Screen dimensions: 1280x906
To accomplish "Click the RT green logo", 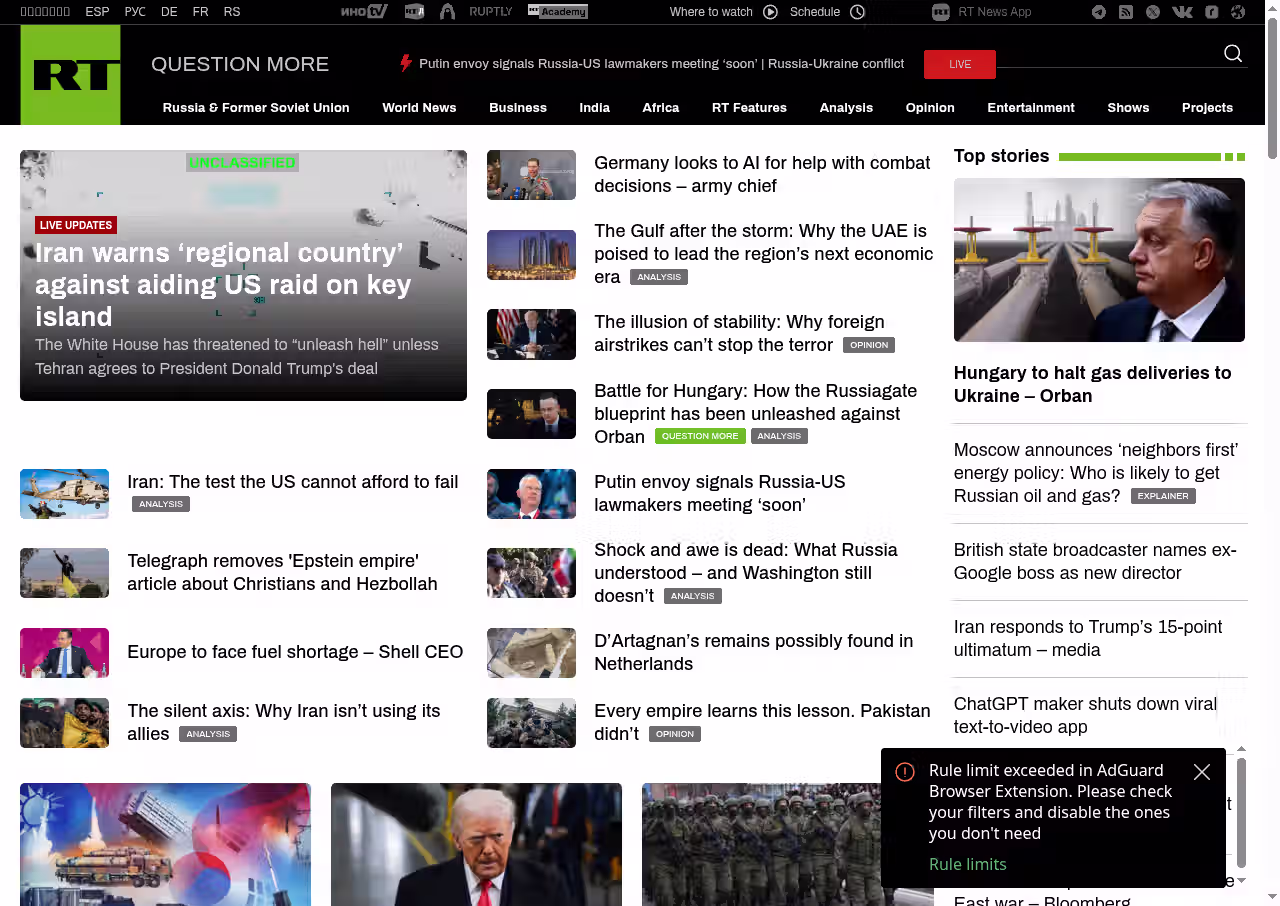I will (70, 75).
